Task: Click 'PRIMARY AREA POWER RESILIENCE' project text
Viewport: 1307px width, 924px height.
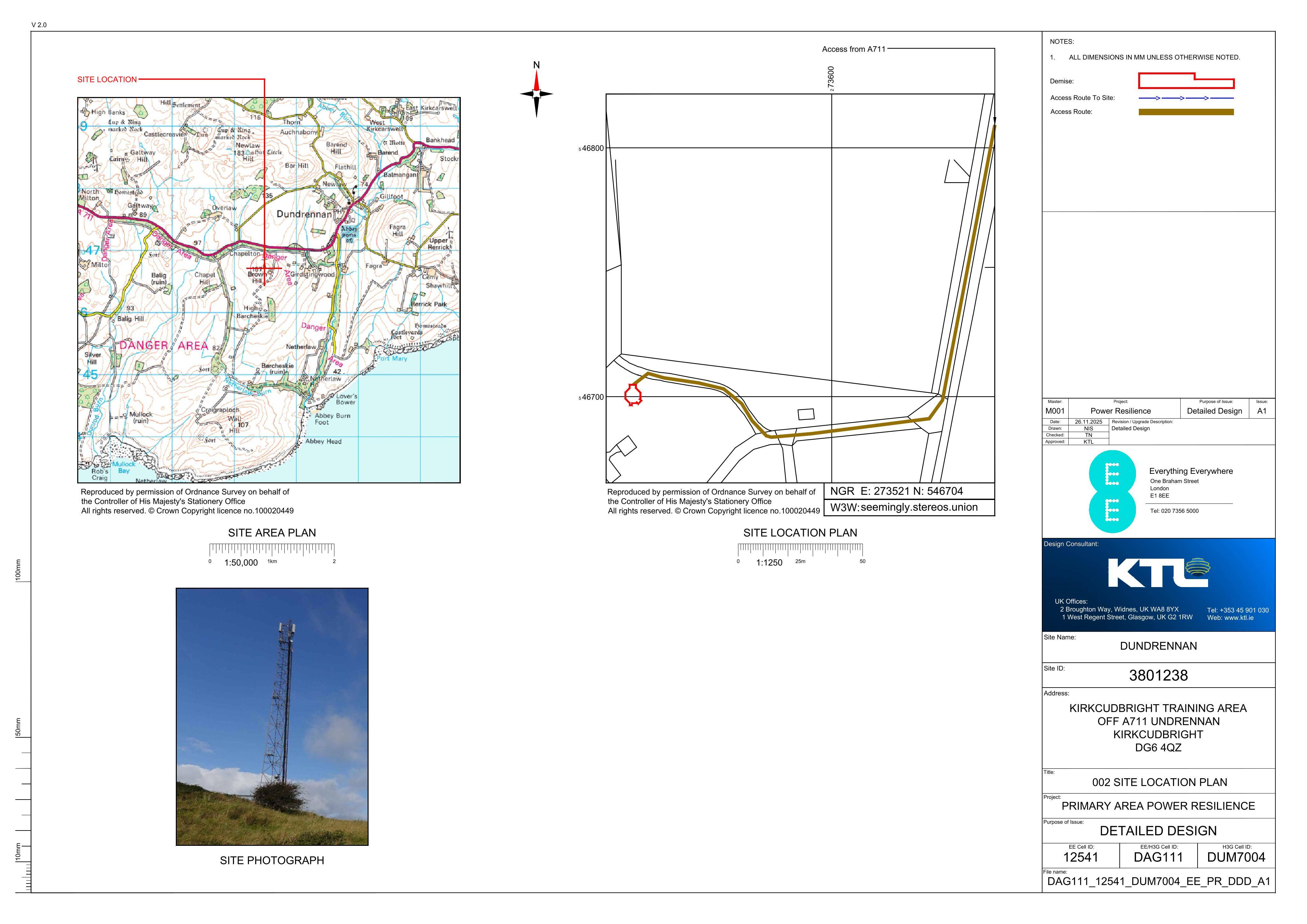Action: pyautogui.click(x=1158, y=806)
